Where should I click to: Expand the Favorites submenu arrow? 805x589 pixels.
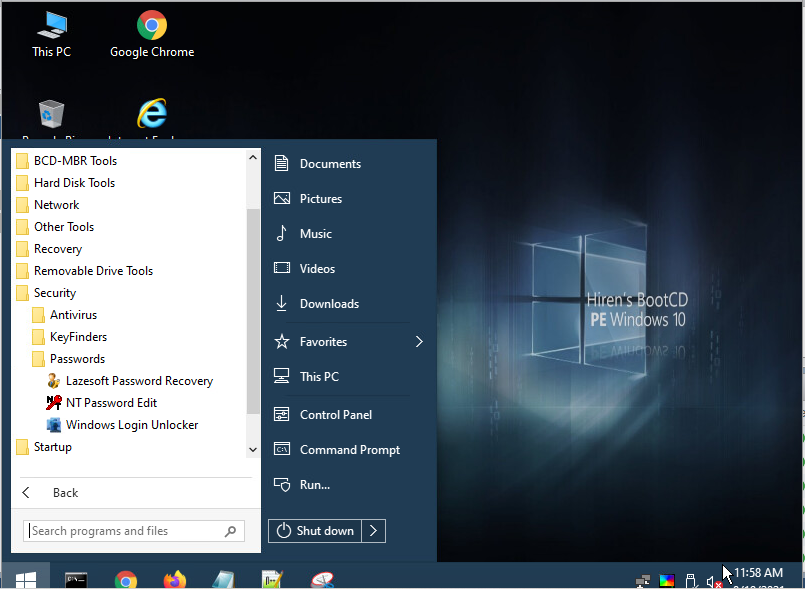[x=419, y=341]
